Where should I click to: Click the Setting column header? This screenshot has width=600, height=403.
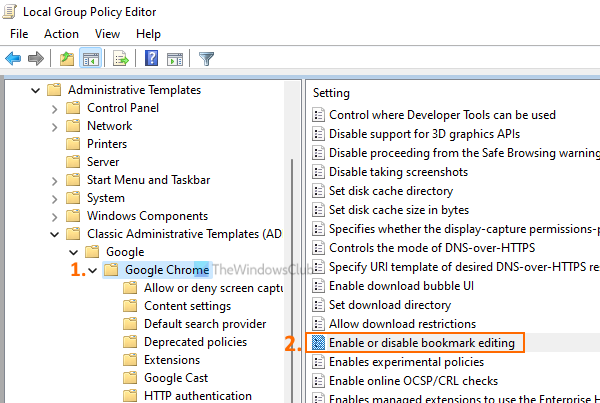[x=331, y=93]
